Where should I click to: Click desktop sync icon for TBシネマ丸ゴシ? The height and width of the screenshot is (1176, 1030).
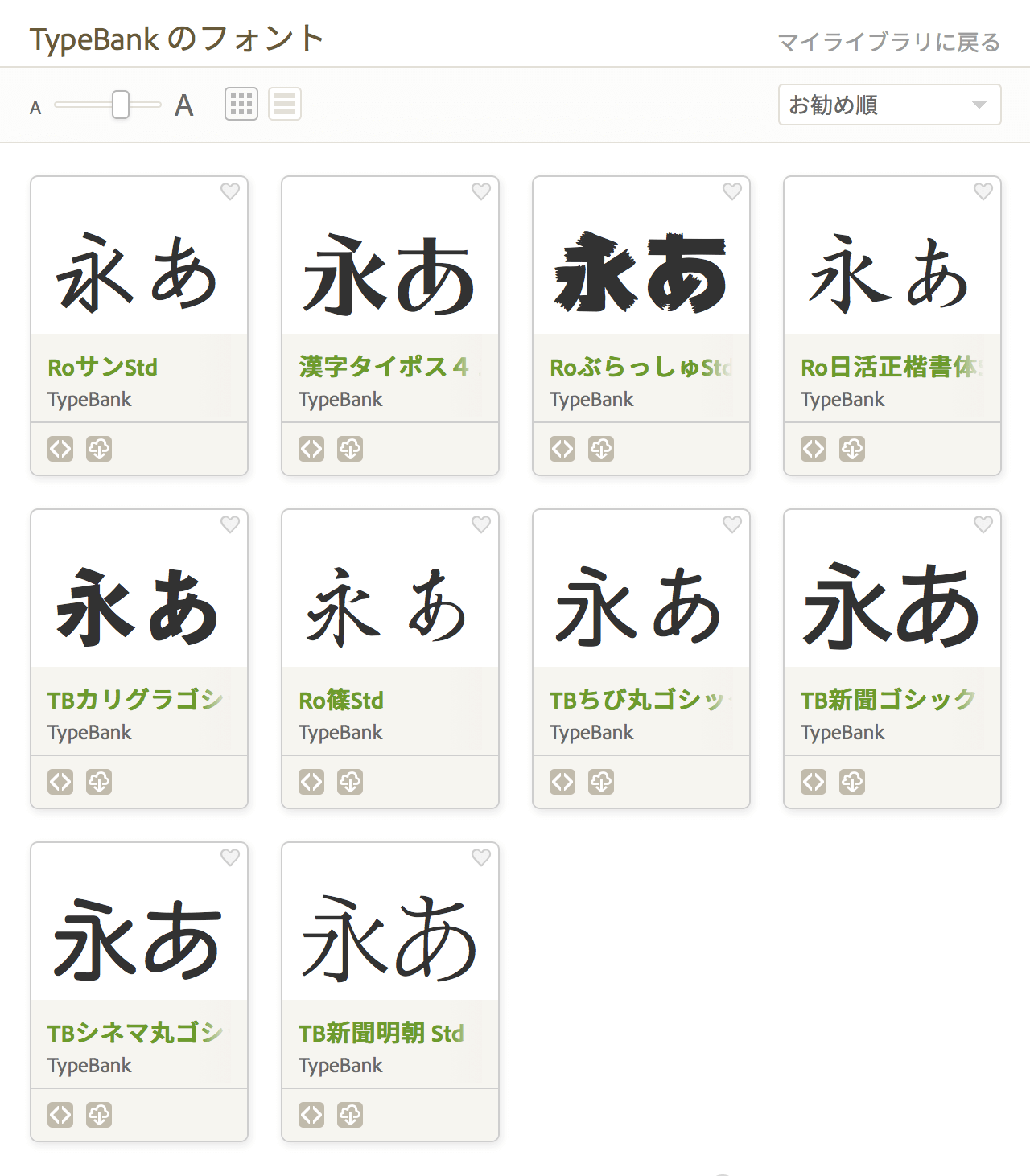pos(99,1115)
